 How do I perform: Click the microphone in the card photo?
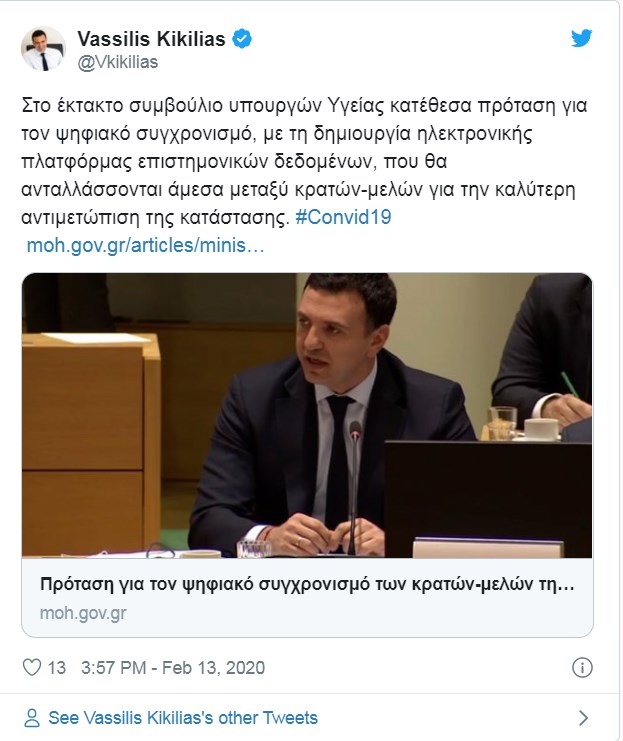tap(354, 487)
